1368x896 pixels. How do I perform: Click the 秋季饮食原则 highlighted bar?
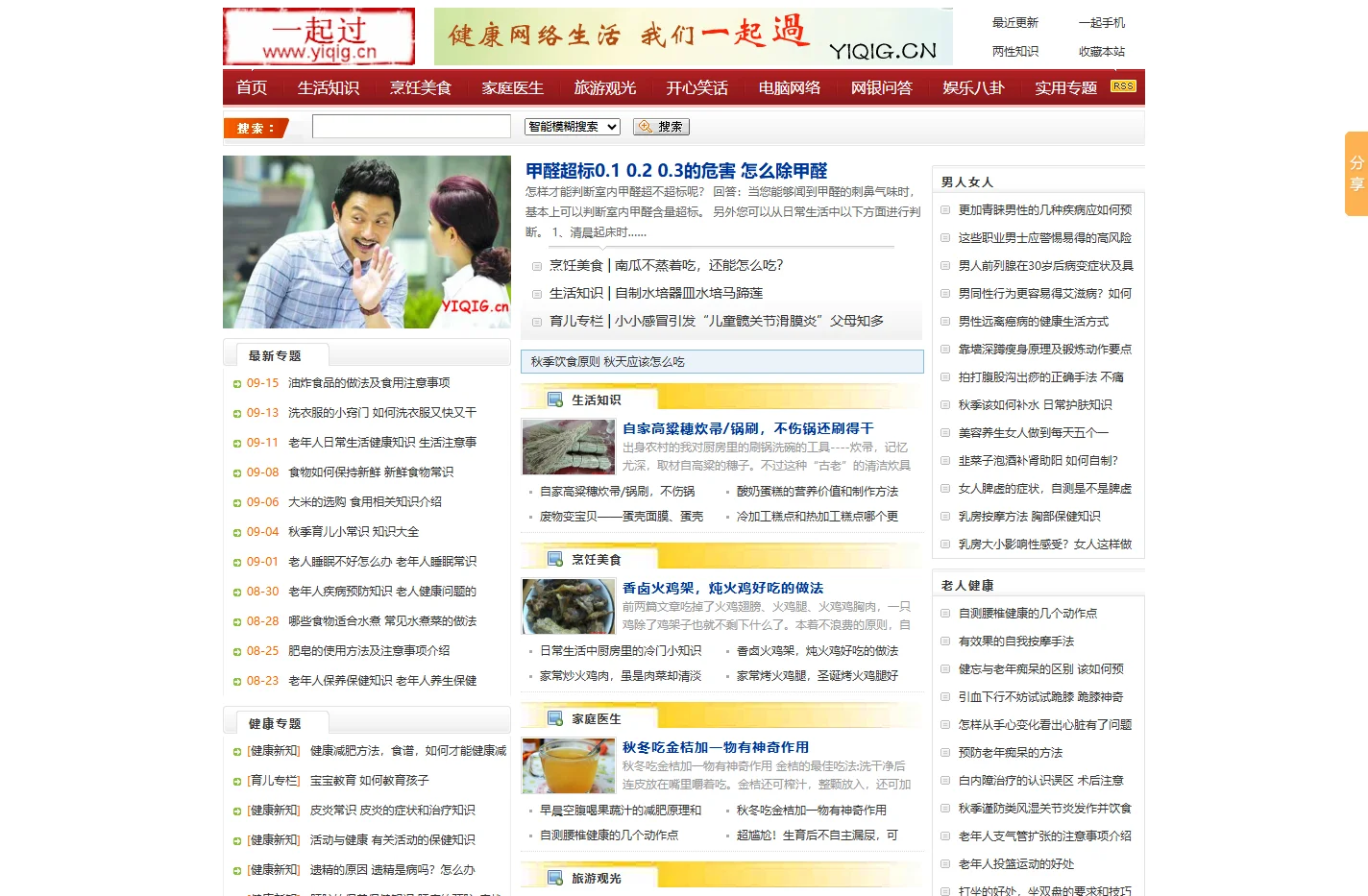coord(722,362)
